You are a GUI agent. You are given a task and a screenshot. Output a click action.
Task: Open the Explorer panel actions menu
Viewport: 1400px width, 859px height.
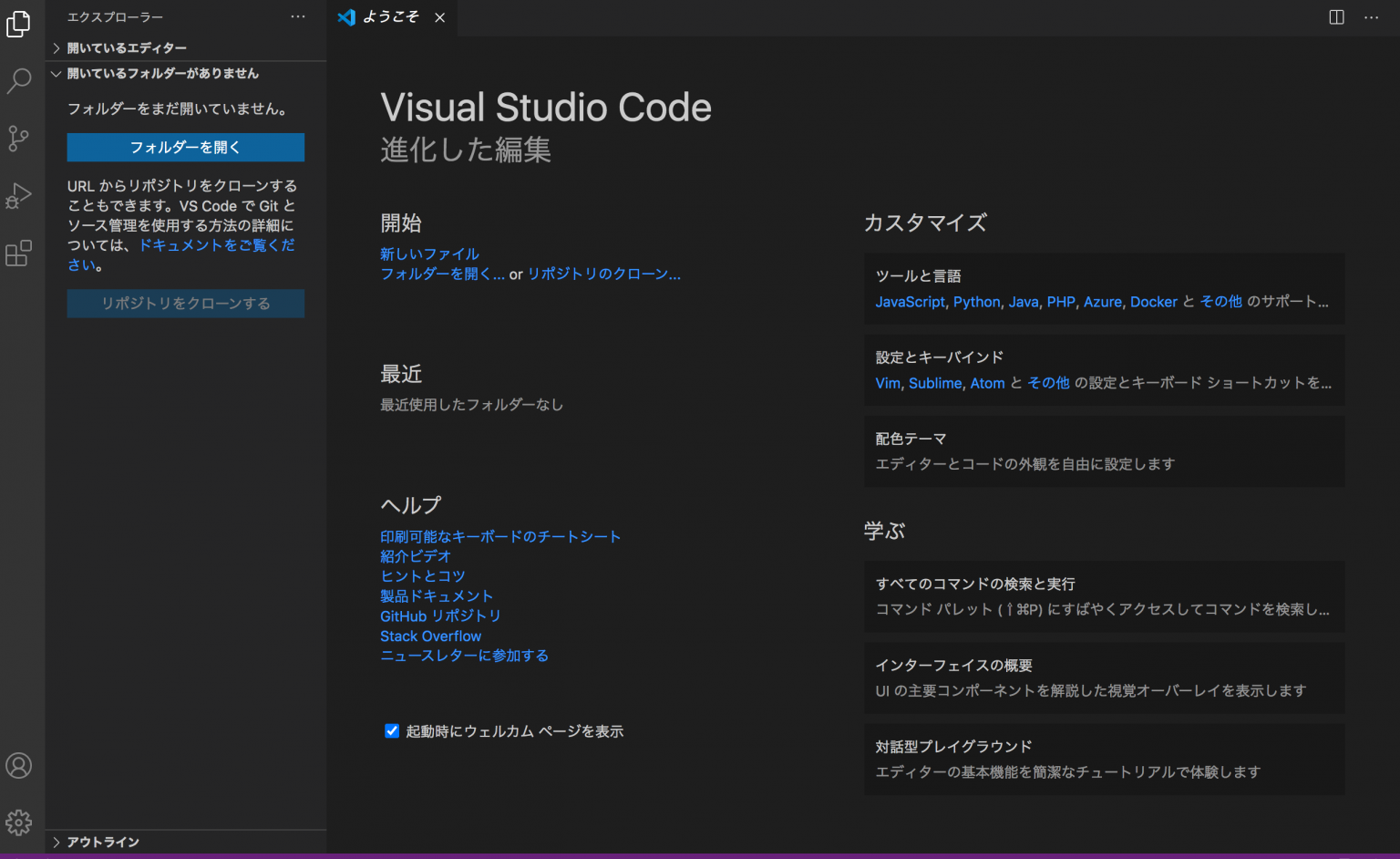[298, 16]
